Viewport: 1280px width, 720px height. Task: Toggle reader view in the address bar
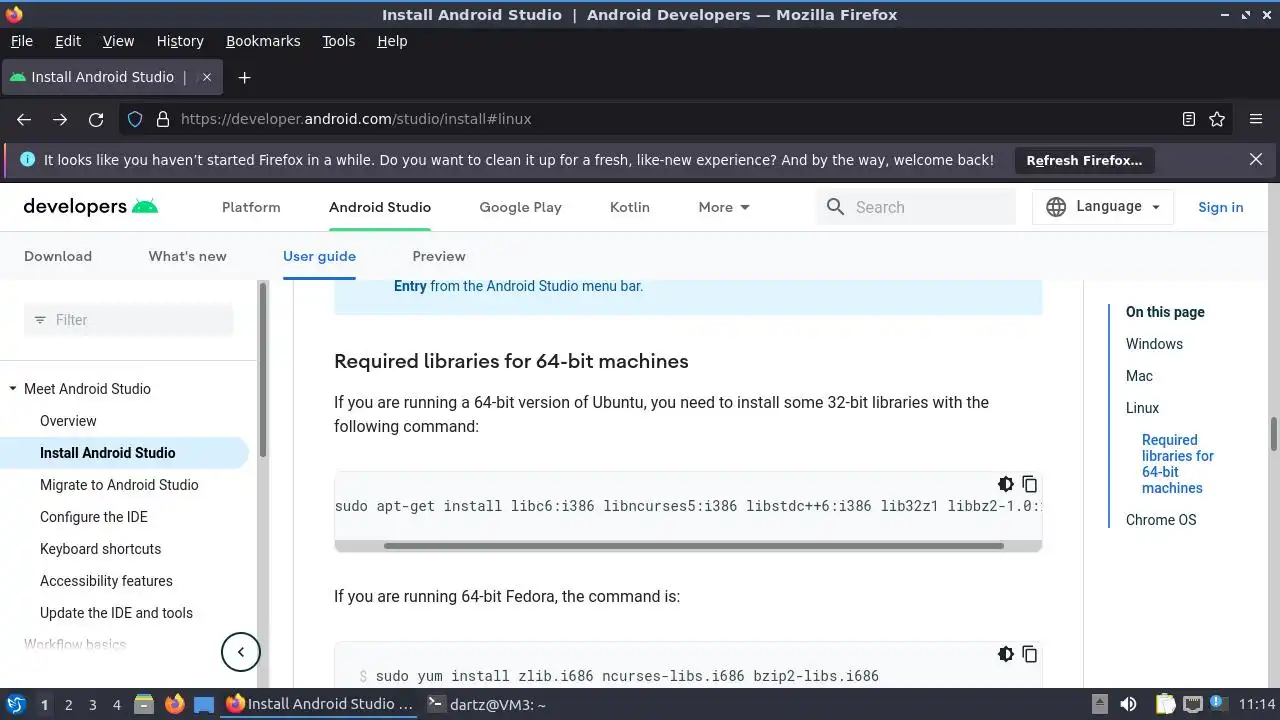[1189, 119]
